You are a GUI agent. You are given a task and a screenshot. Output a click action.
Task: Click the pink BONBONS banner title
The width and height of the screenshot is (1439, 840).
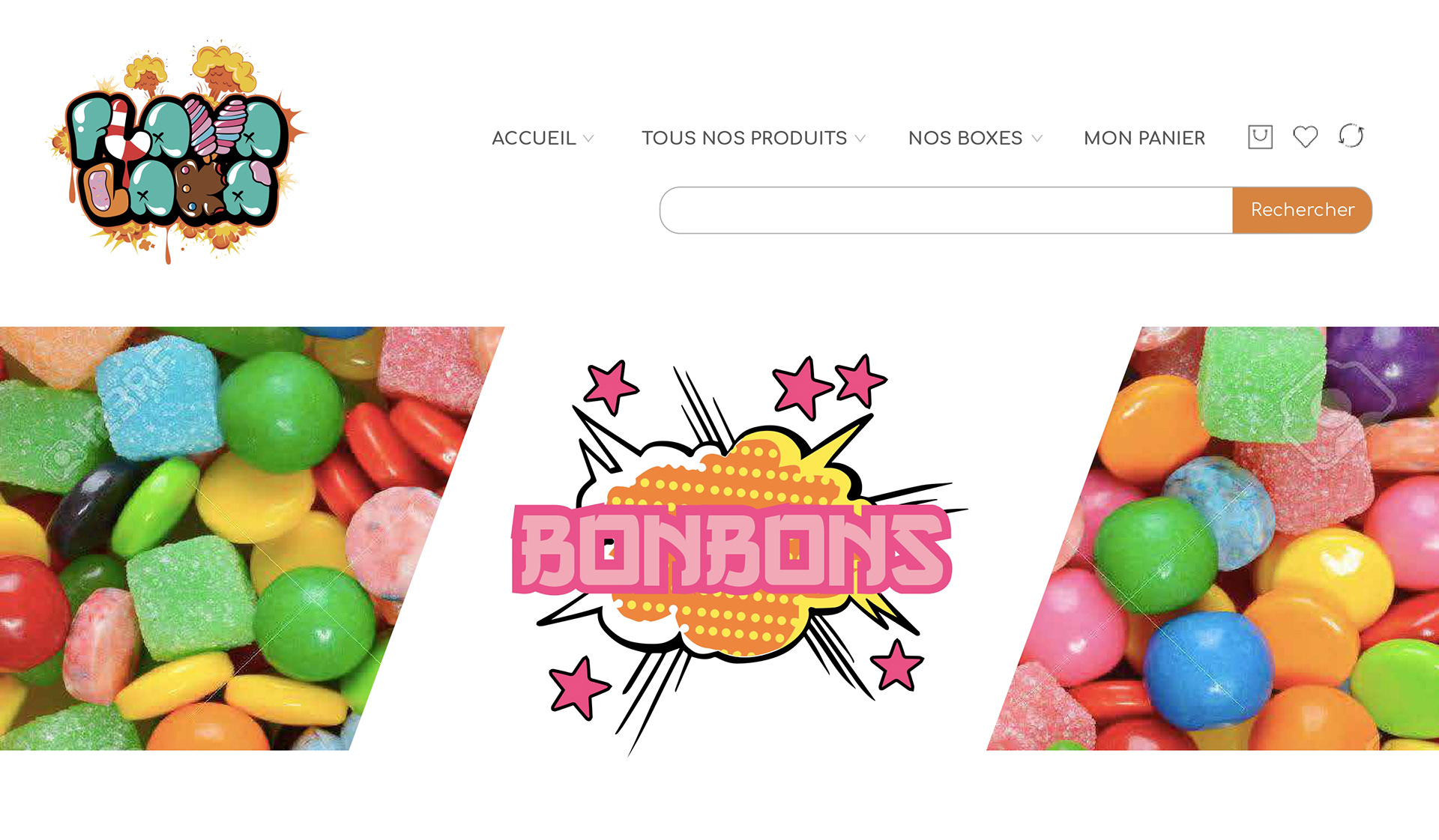[732, 550]
